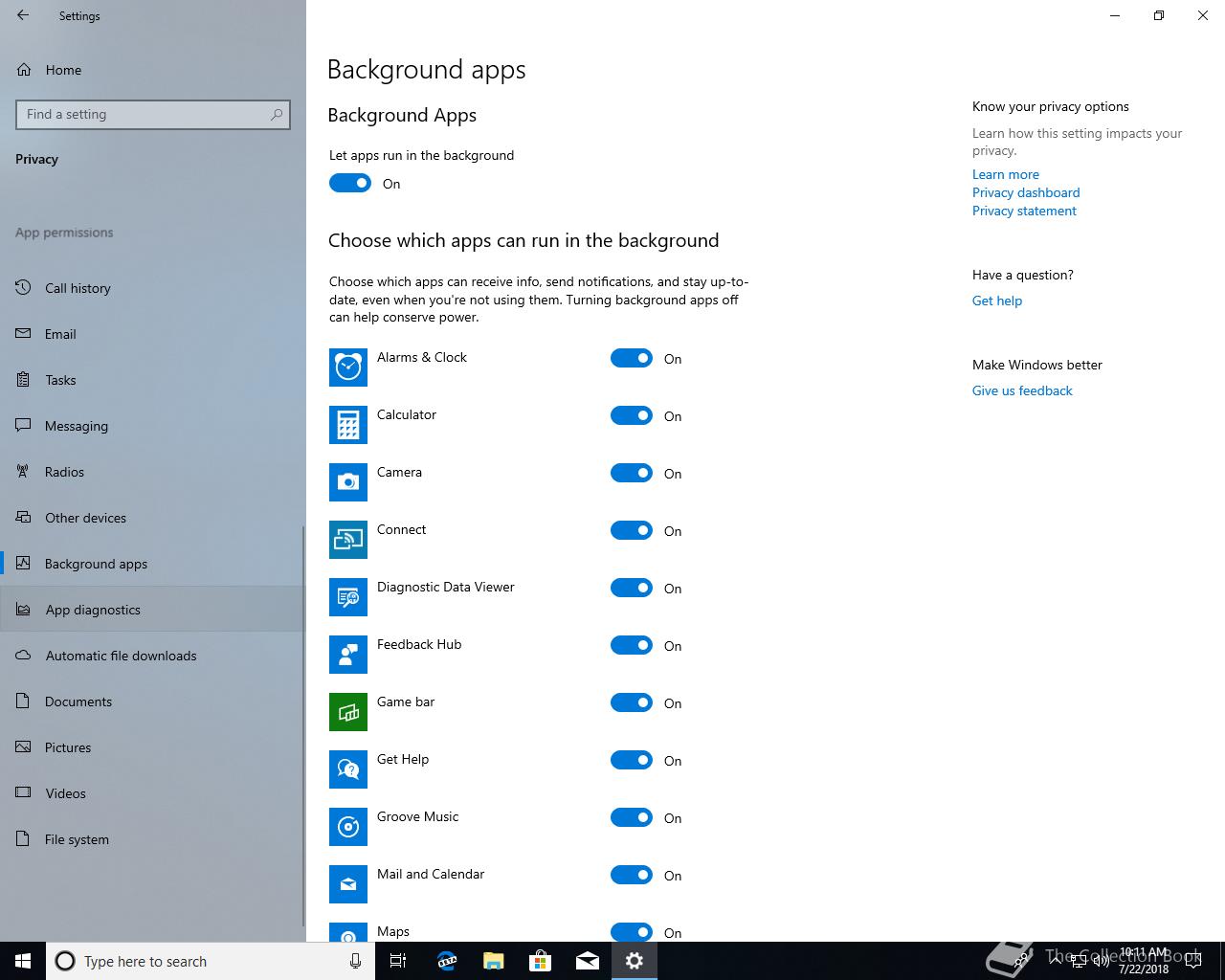This screenshot has height=980, width=1225.
Task: Turn off Let apps run in background
Action: [350, 183]
